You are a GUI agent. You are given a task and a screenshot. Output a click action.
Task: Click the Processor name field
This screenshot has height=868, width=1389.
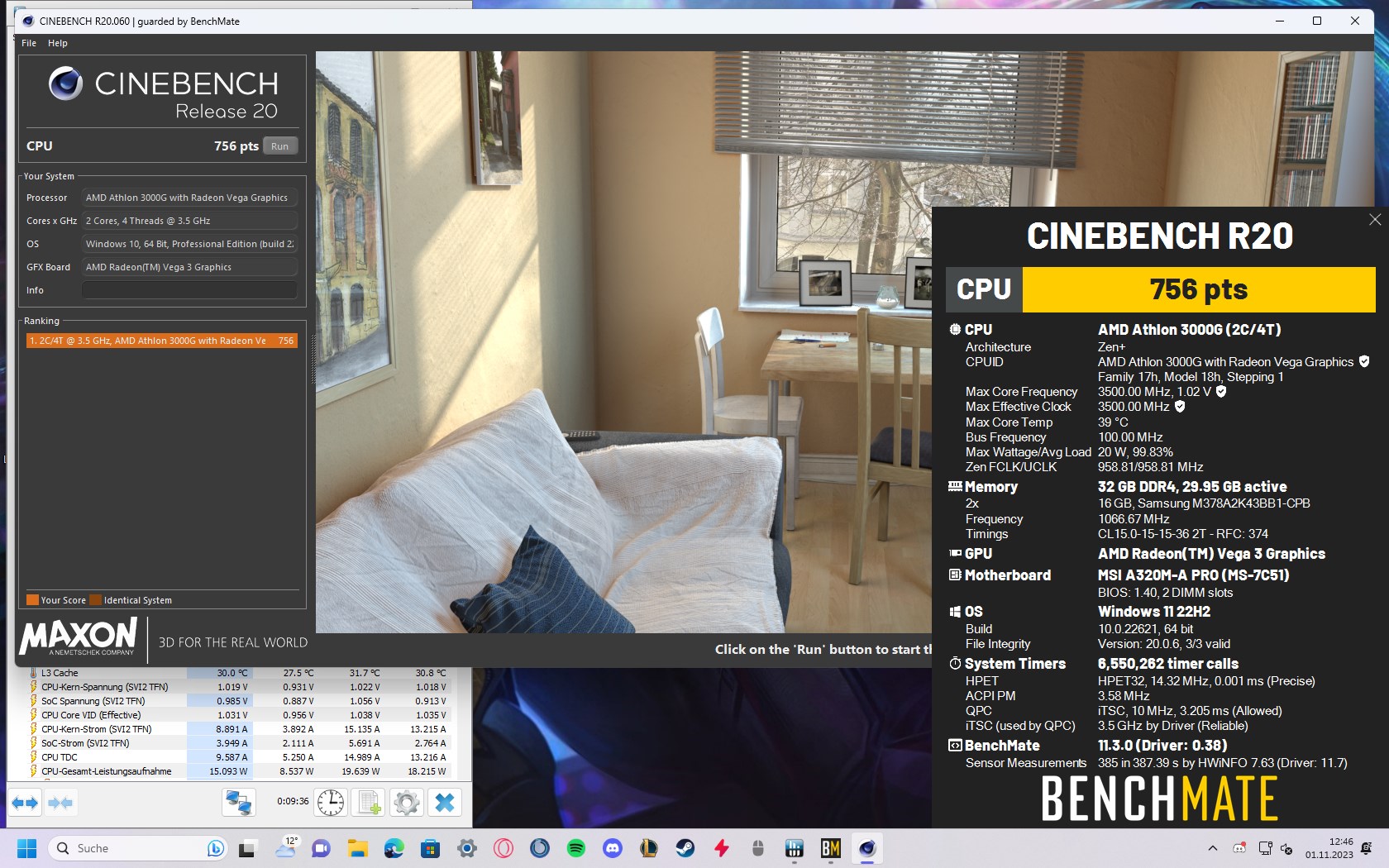189,198
